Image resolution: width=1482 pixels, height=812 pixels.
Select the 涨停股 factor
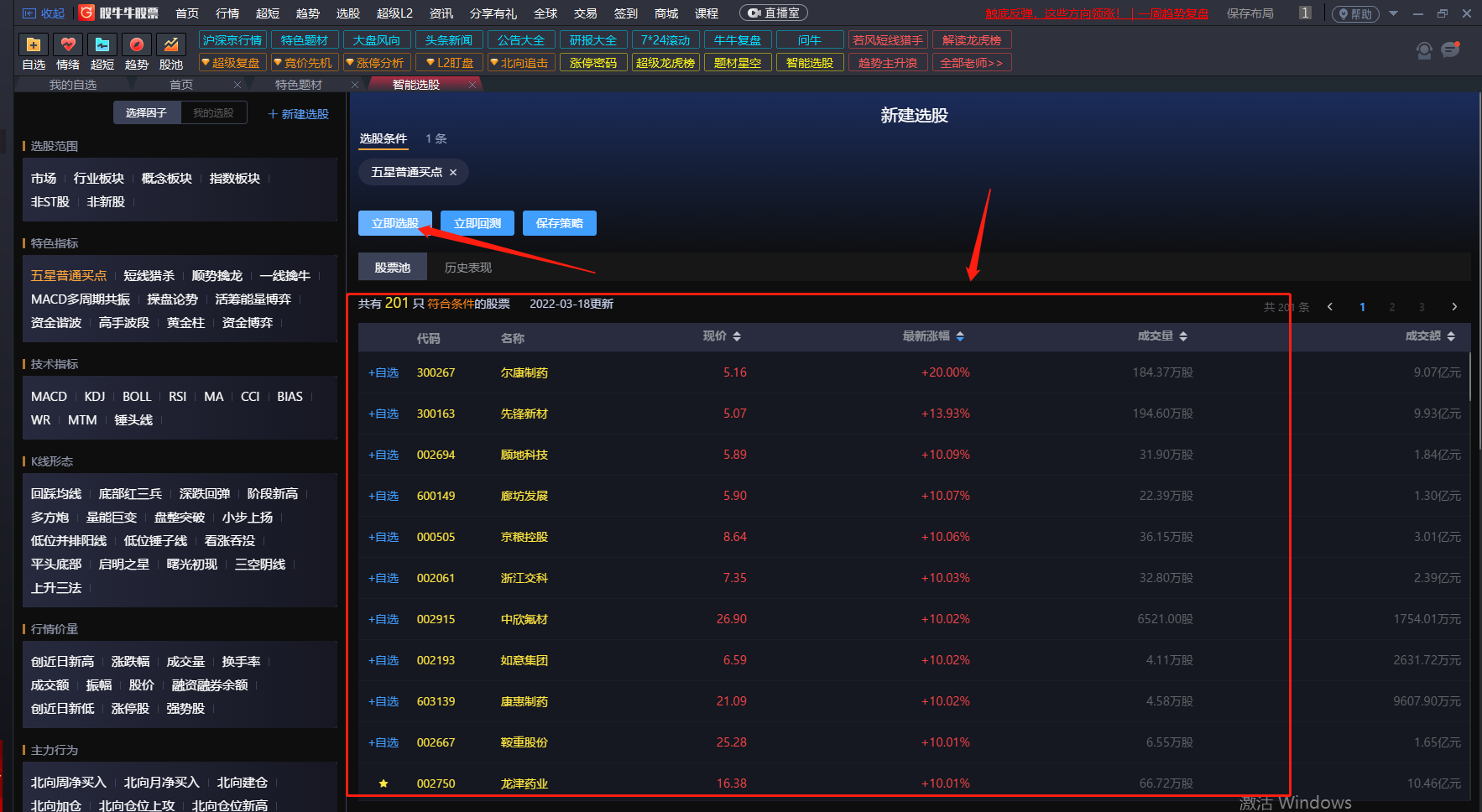coord(130,709)
